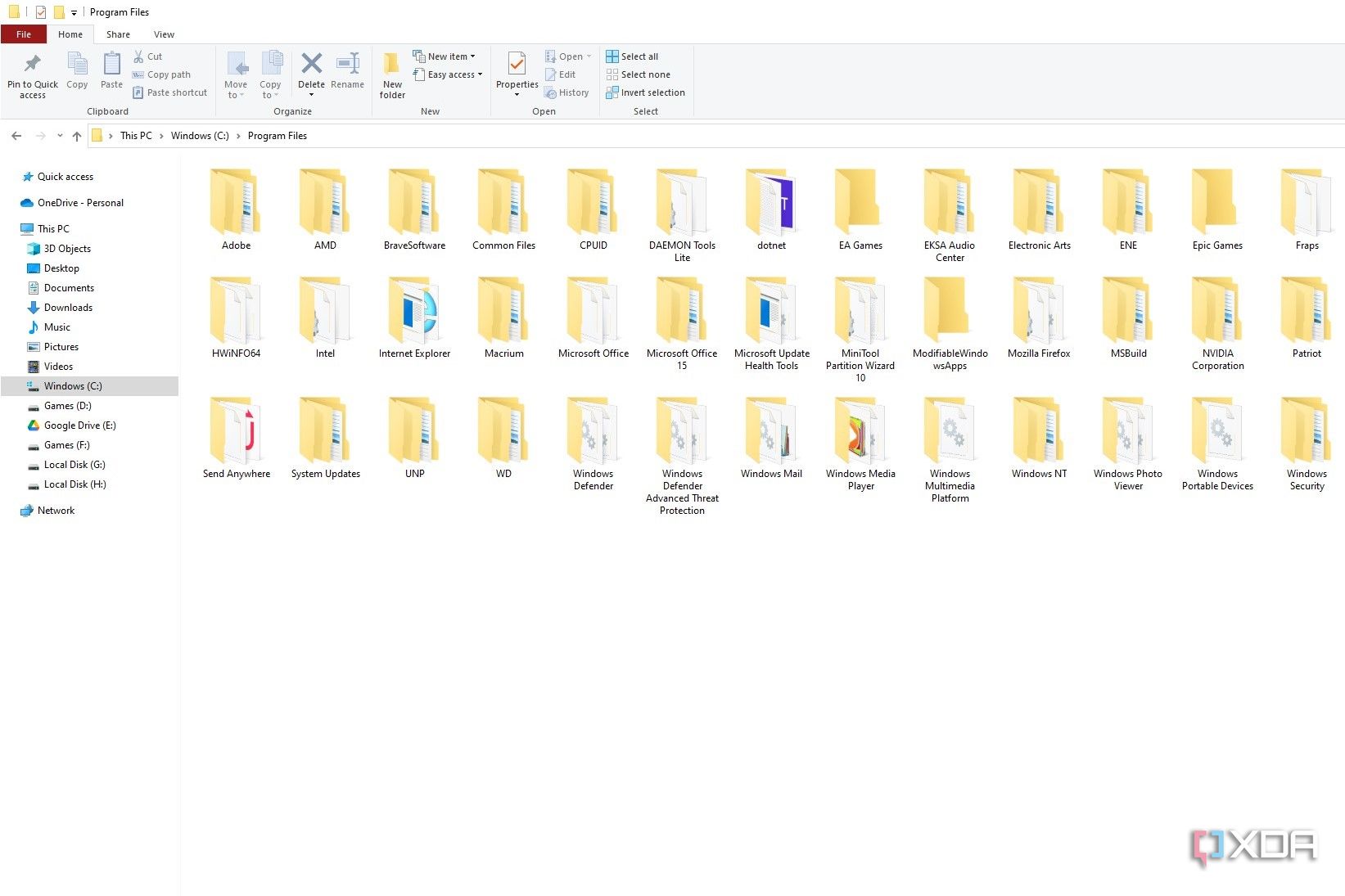This screenshot has height=896, width=1345.
Task: Click the Edit button in Open group
Action: [561, 74]
